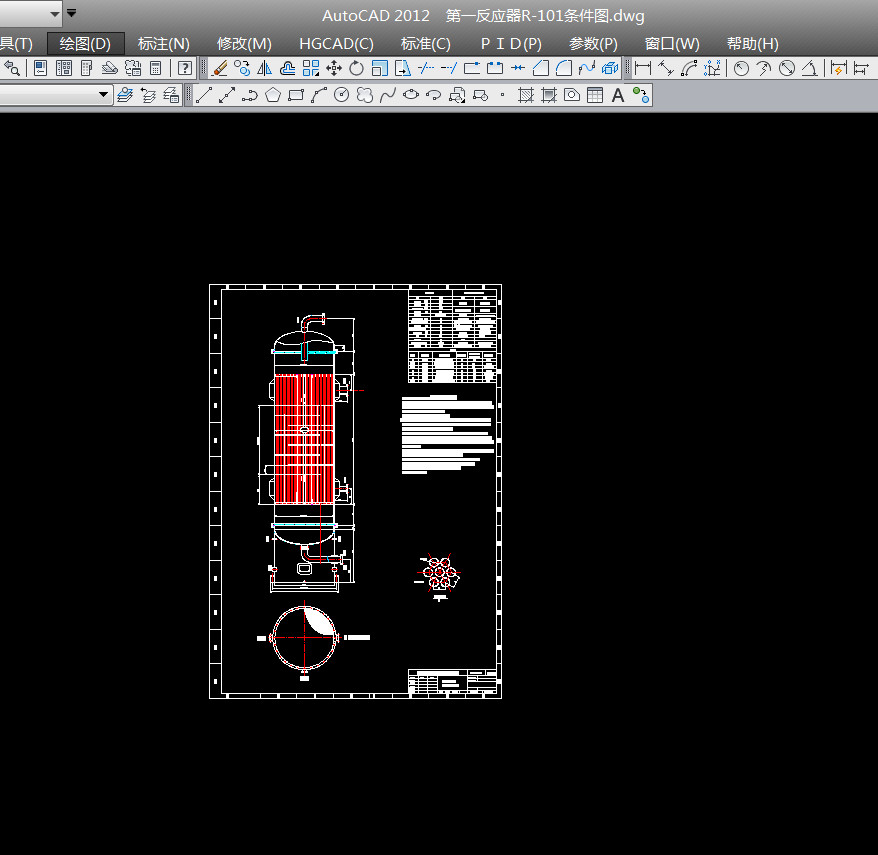Open the 标注(N) dimension menu
878x855 pixels.
coord(164,44)
